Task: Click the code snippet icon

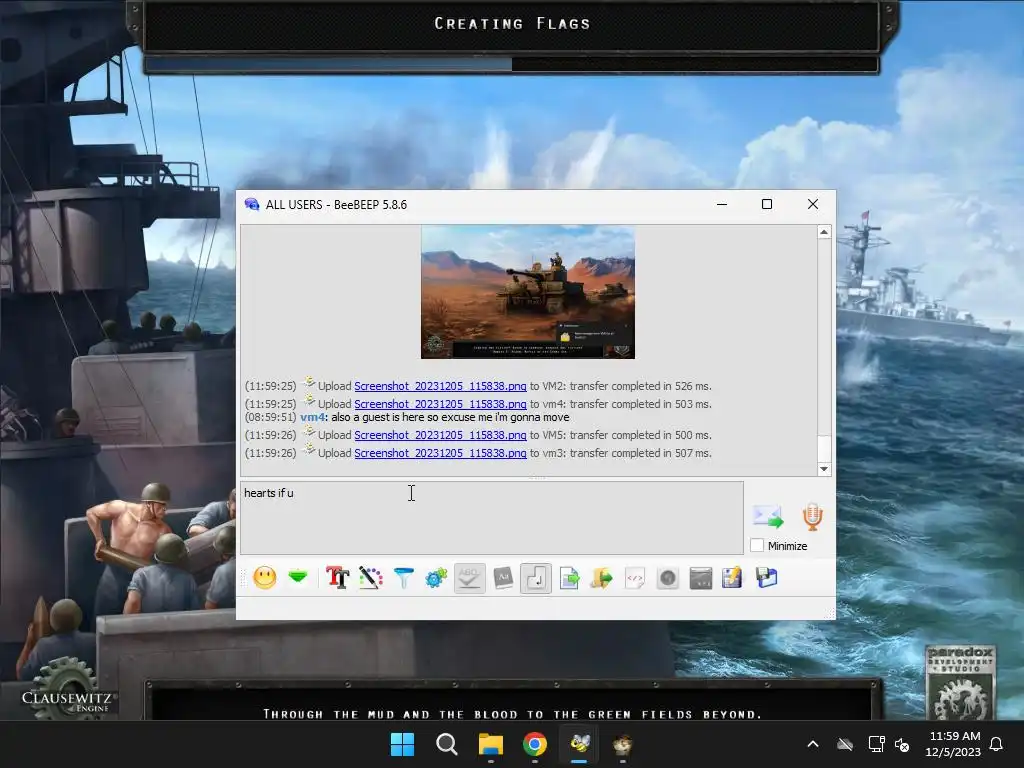Action: [635, 578]
